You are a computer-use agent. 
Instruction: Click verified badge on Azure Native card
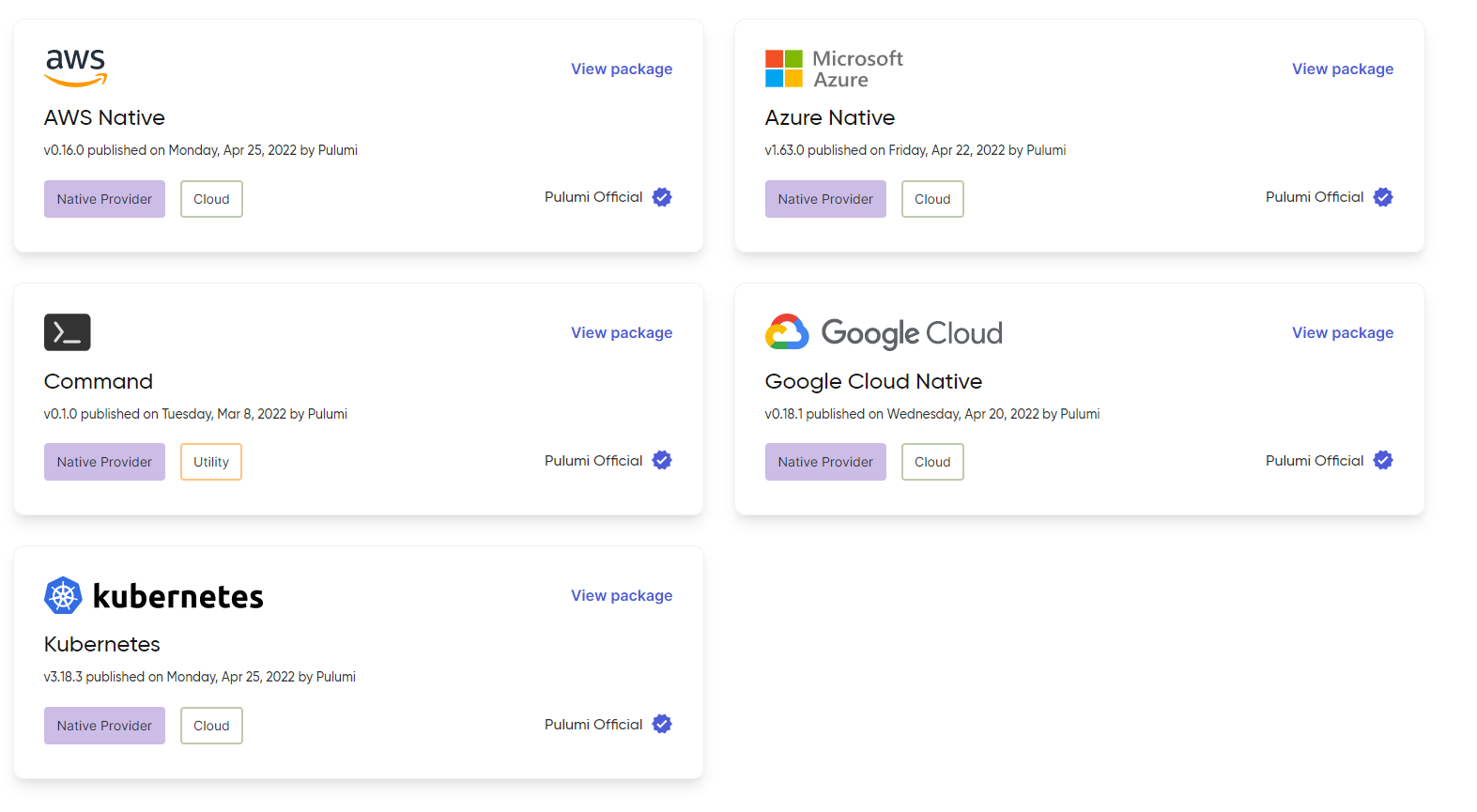1383,197
